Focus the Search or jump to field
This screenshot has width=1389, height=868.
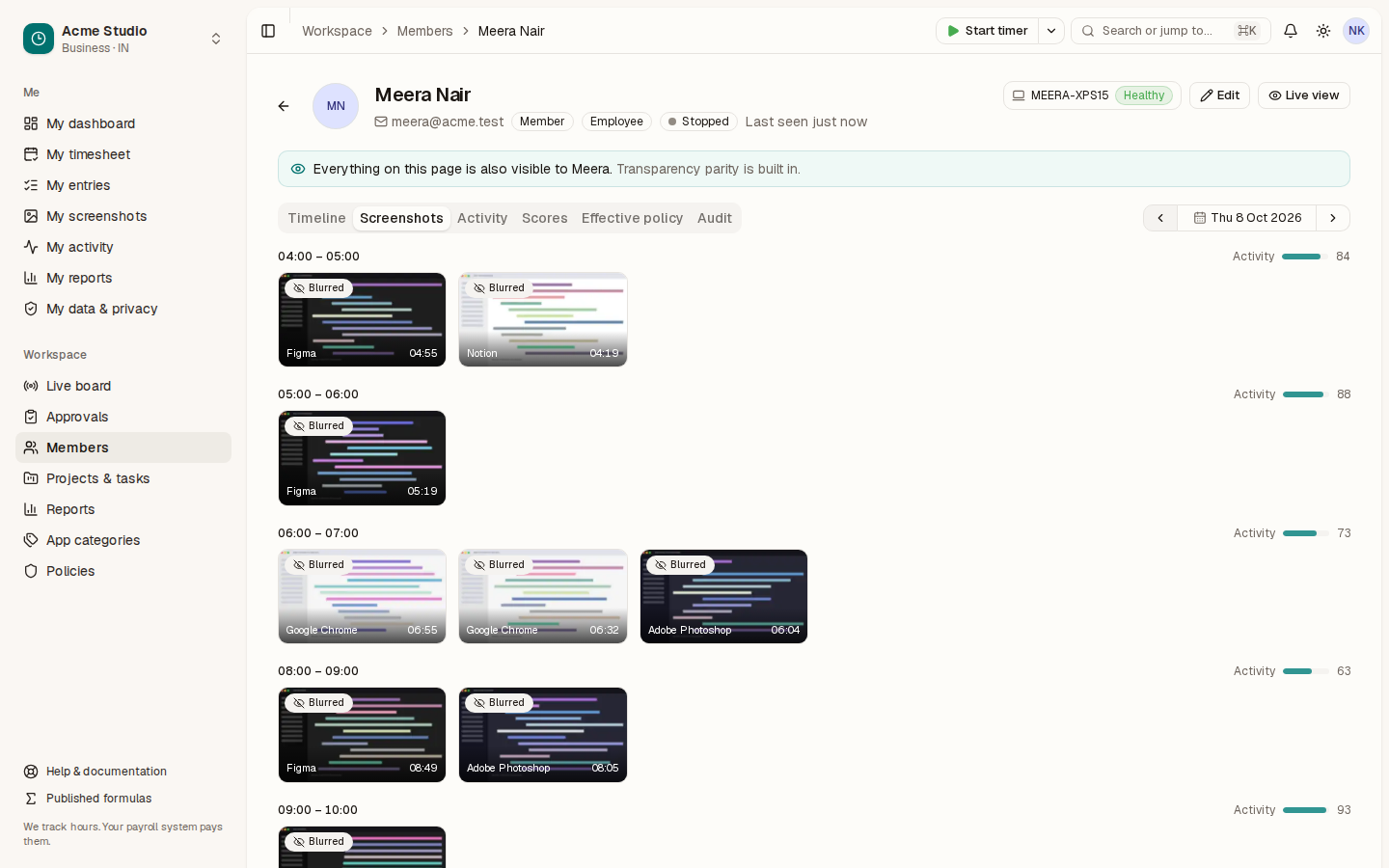(x=1170, y=31)
